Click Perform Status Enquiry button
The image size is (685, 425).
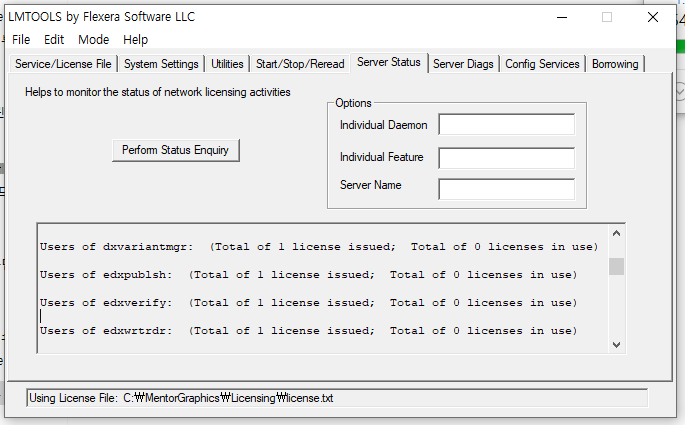pyautogui.click(x=175, y=150)
